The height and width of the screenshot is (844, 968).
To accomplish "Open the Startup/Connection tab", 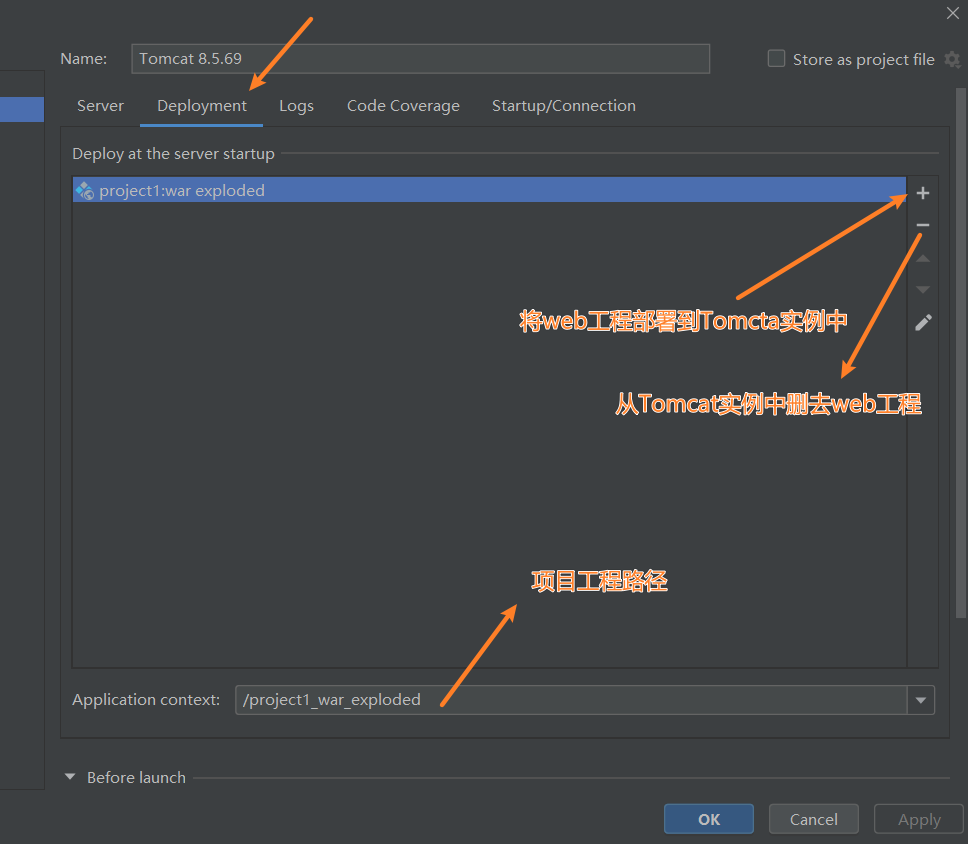I will (x=564, y=106).
